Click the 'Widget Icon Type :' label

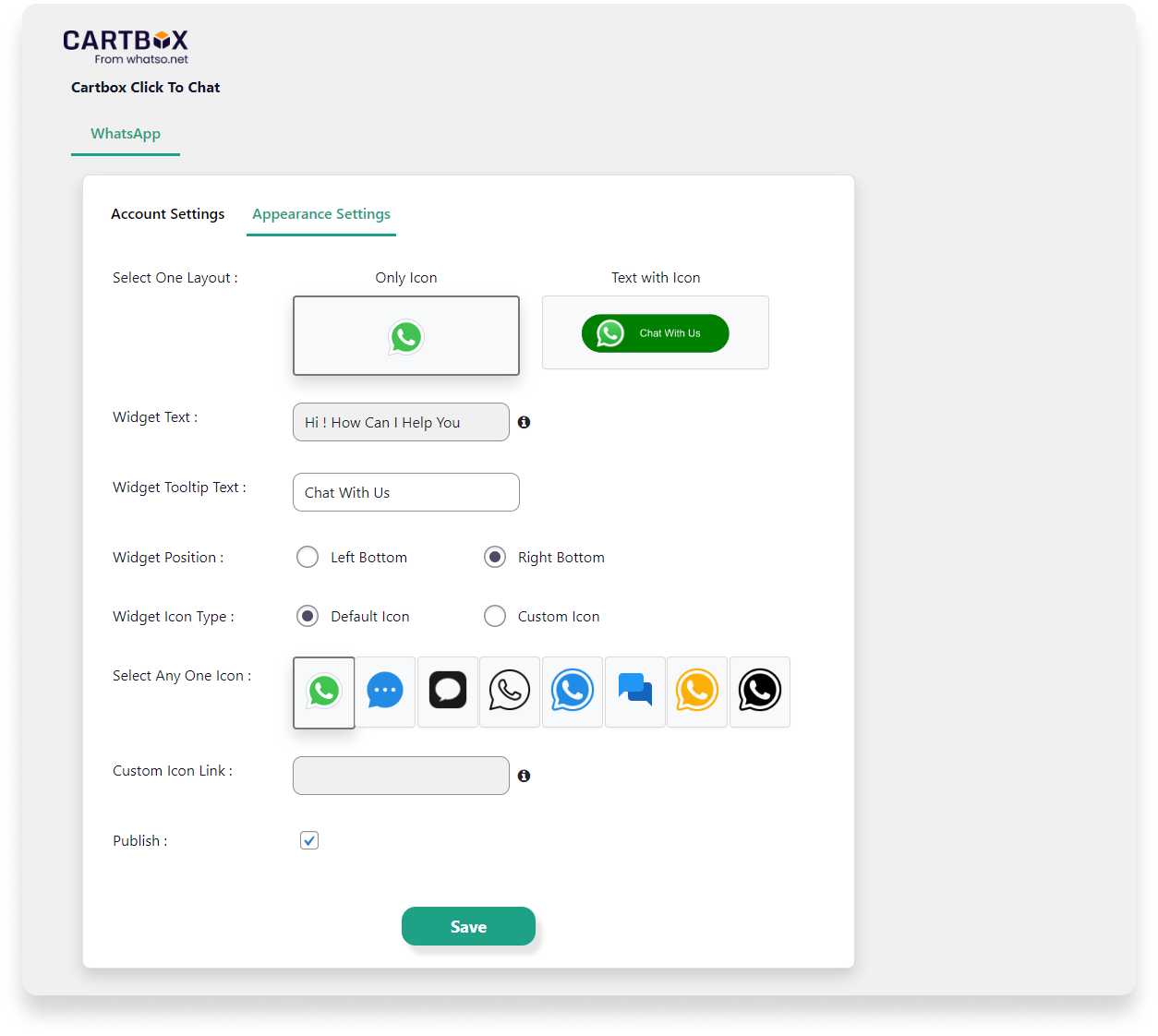174,616
